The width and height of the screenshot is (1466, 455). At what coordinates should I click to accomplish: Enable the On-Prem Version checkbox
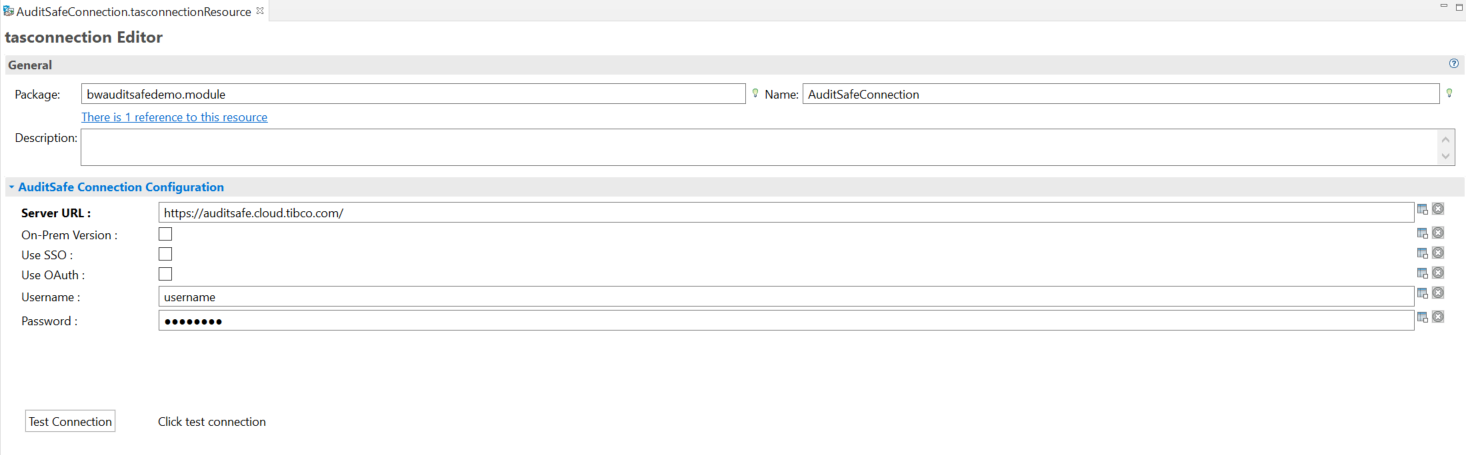(165, 234)
